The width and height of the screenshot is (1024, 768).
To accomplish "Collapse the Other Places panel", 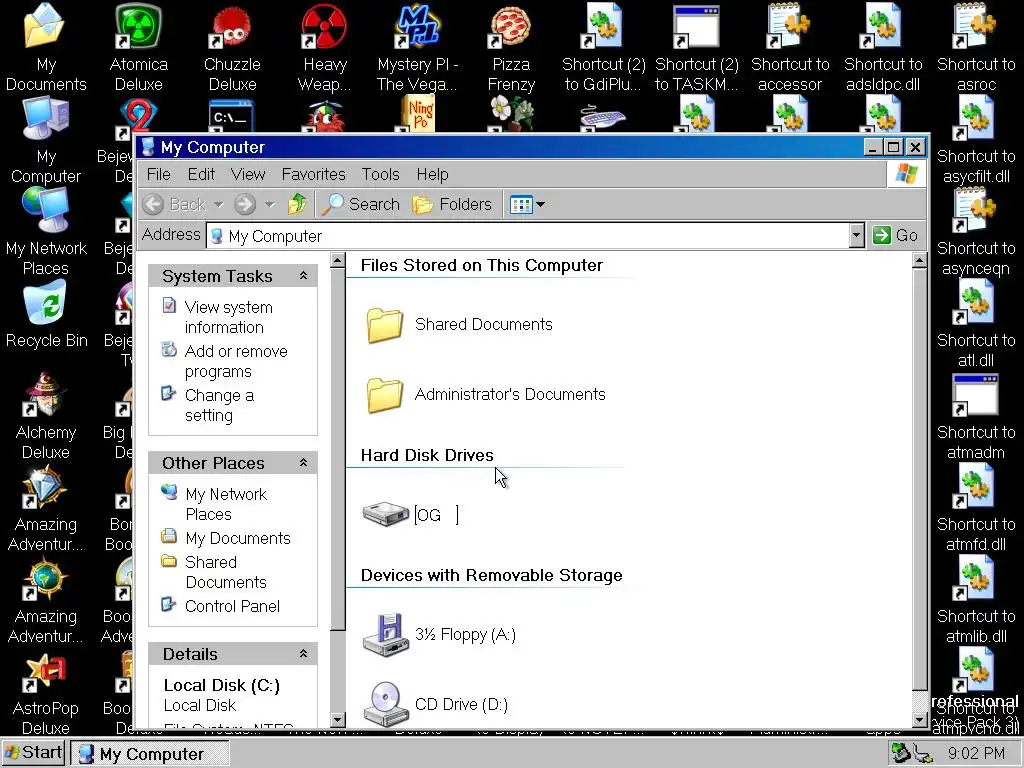I will [x=303, y=462].
